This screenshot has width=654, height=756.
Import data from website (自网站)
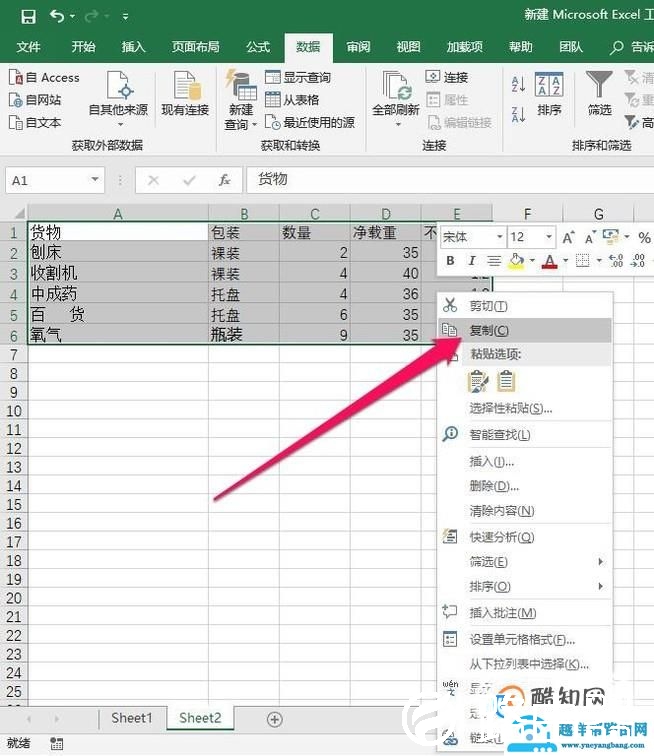point(35,100)
